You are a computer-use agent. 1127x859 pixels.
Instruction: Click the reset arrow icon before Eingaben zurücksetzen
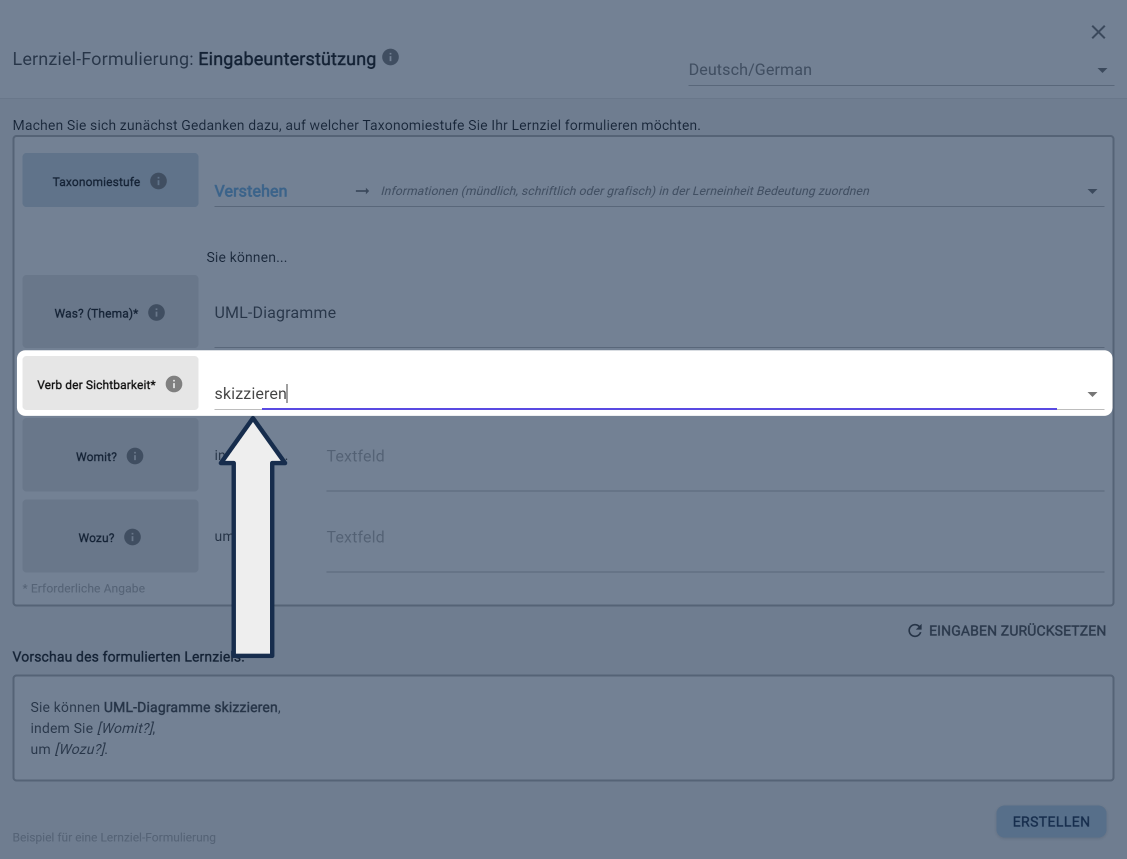tap(914, 631)
